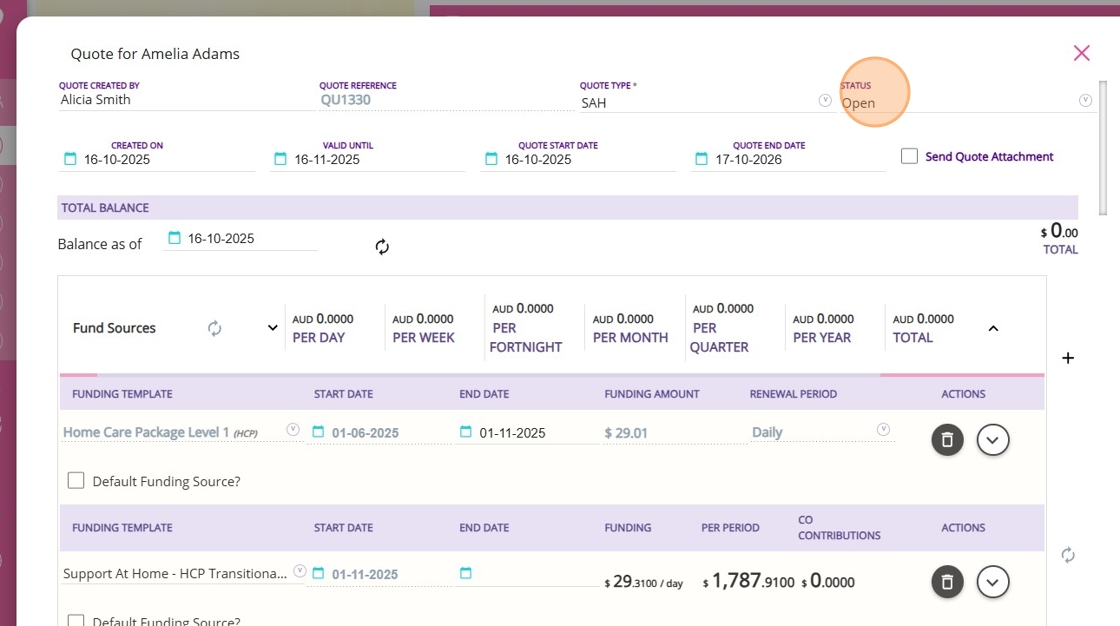Image resolution: width=1120 pixels, height=626 pixels.
Task: Delete the Support At Home funding row
Action: 947,582
